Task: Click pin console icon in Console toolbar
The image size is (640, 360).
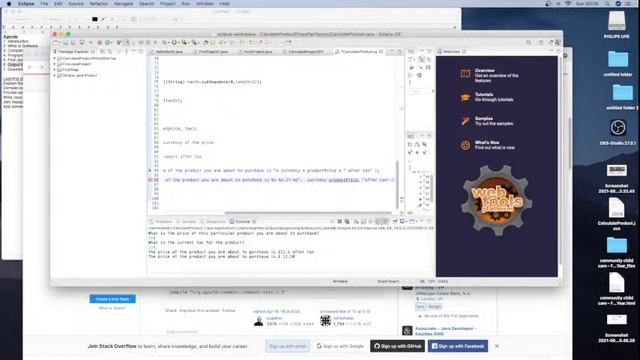Action: (x=395, y=222)
